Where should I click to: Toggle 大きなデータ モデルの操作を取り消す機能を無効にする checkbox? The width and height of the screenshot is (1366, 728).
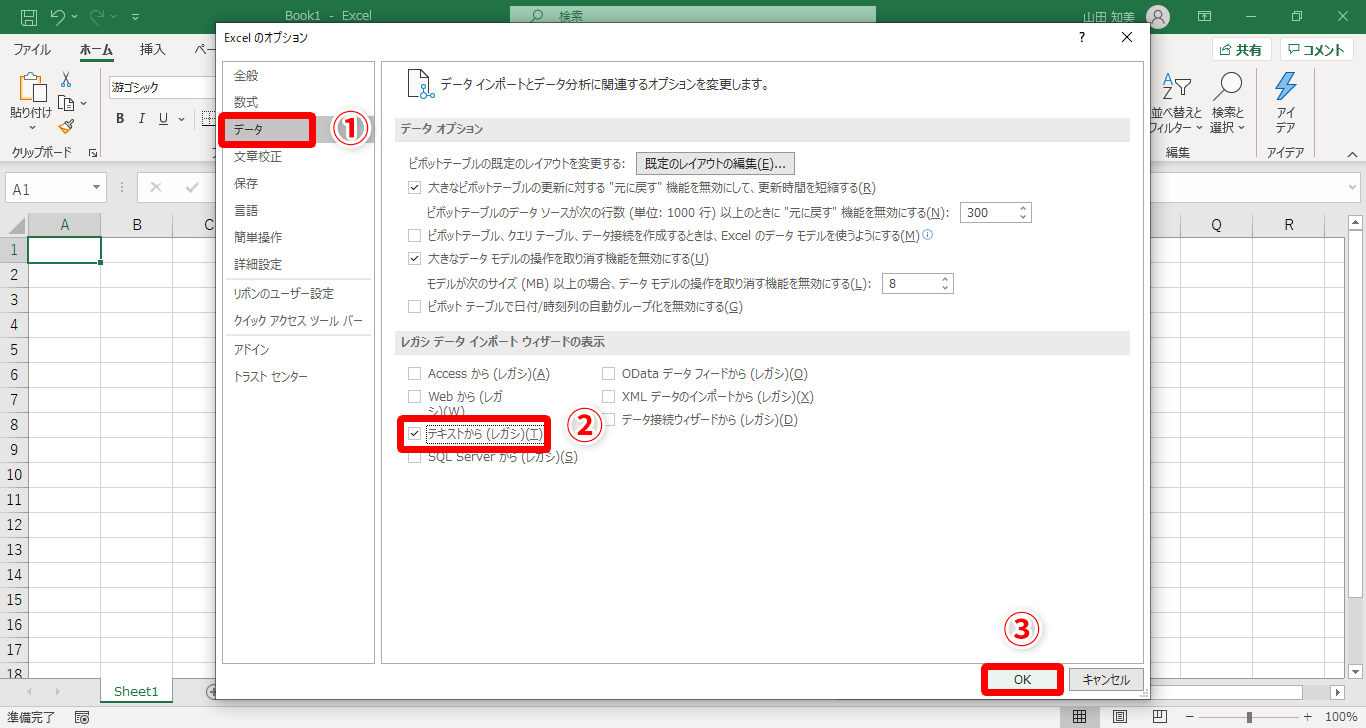[415, 259]
